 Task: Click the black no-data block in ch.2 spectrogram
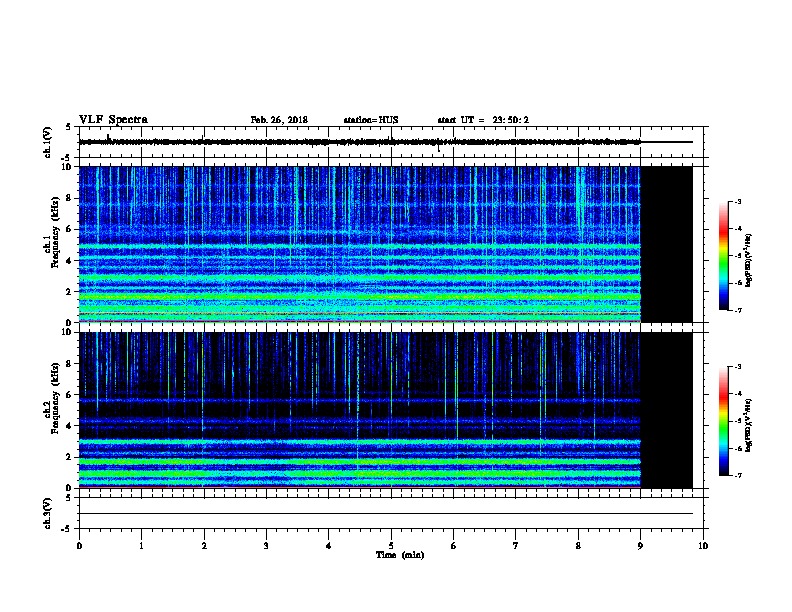667,410
